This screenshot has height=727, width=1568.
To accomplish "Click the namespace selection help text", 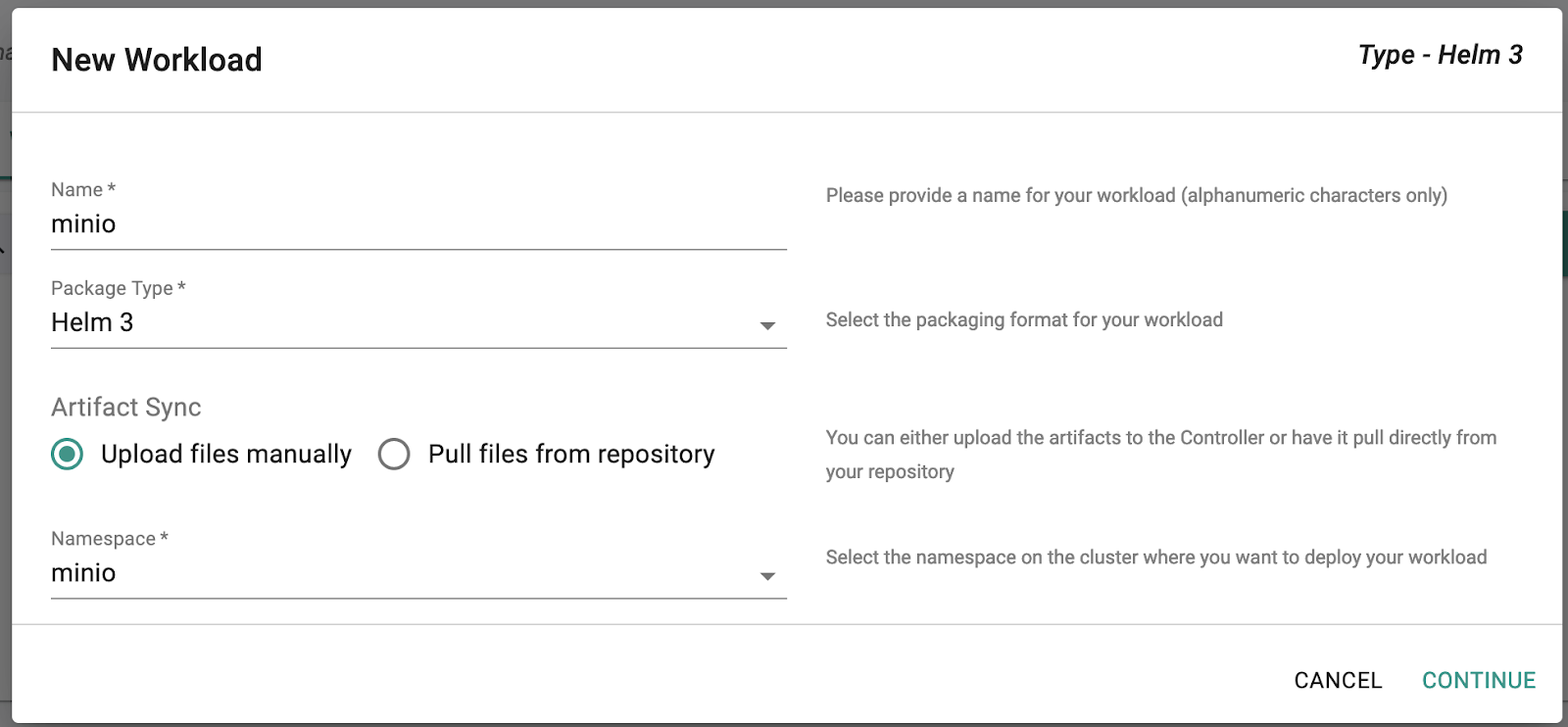I will pyautogui.click(x=1156, y=557).
